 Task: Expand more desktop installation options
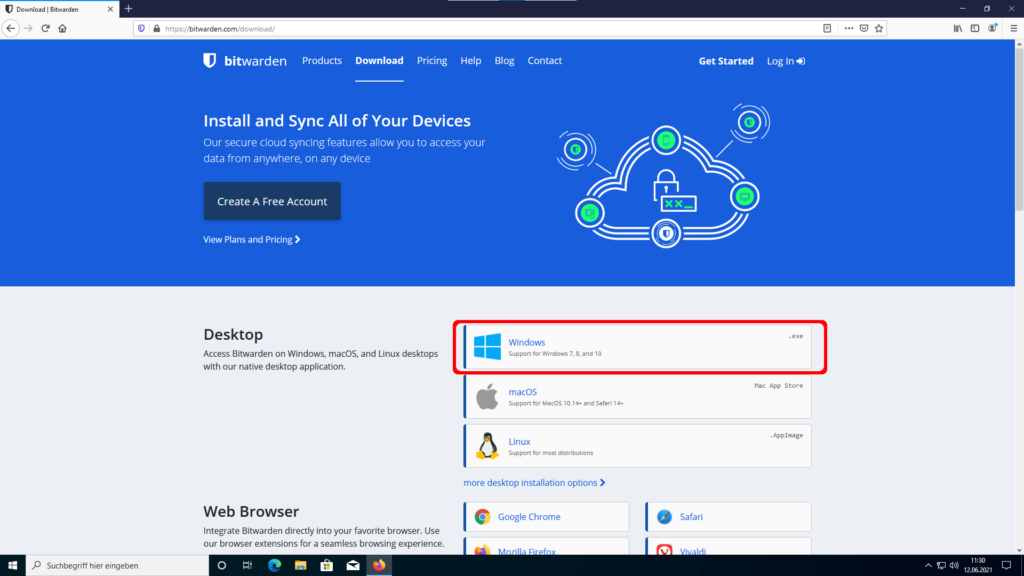coord(534,483)
